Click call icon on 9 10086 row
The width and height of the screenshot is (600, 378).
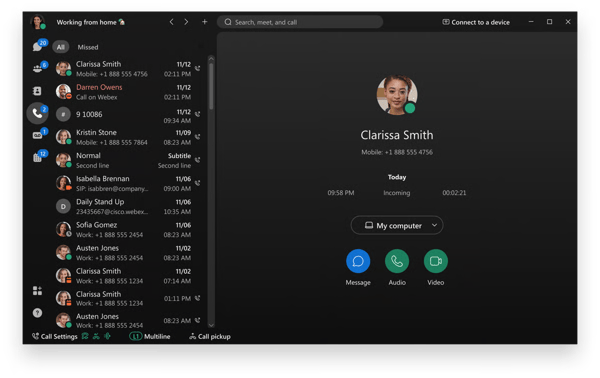(x=198, y=114)
